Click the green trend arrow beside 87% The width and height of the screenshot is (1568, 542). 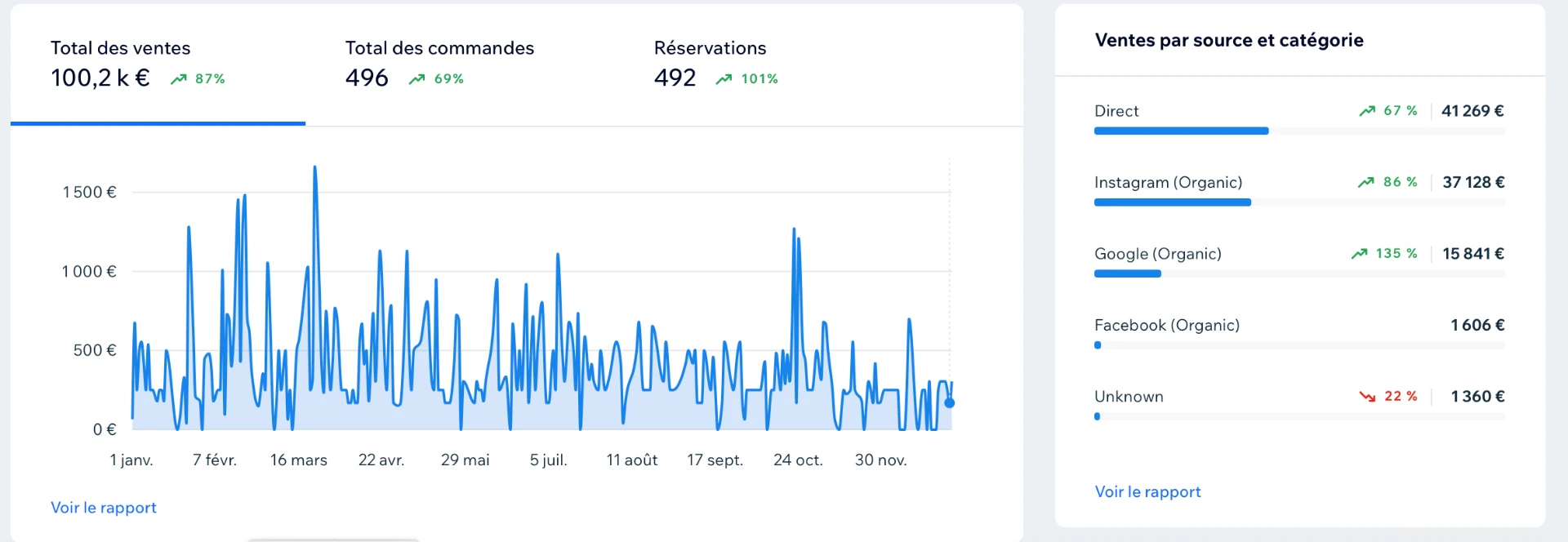point(178,79)
